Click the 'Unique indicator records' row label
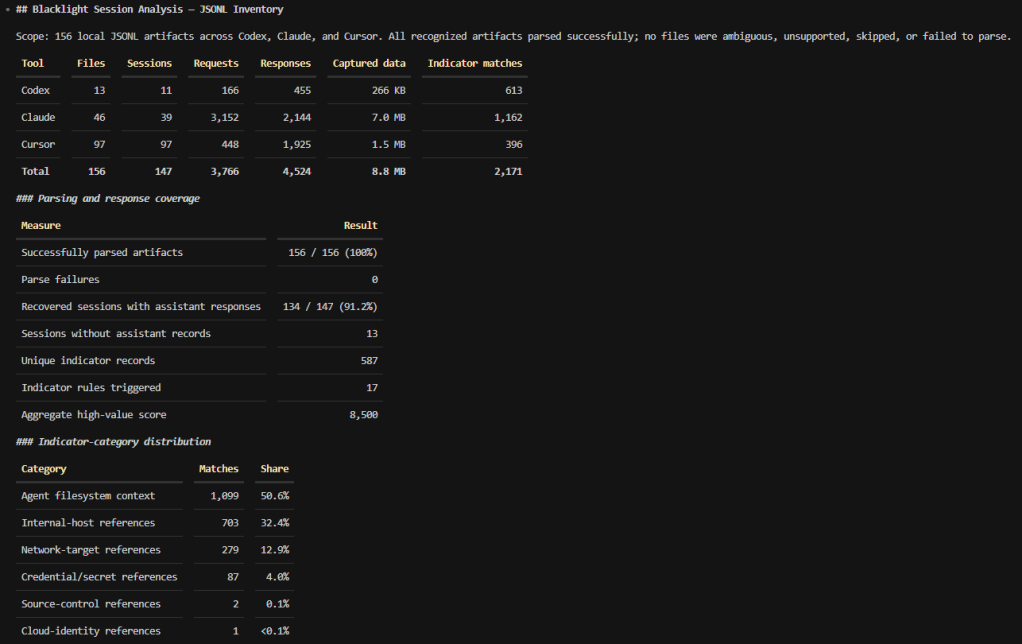 pyautogui.click(x=88, y=360)
